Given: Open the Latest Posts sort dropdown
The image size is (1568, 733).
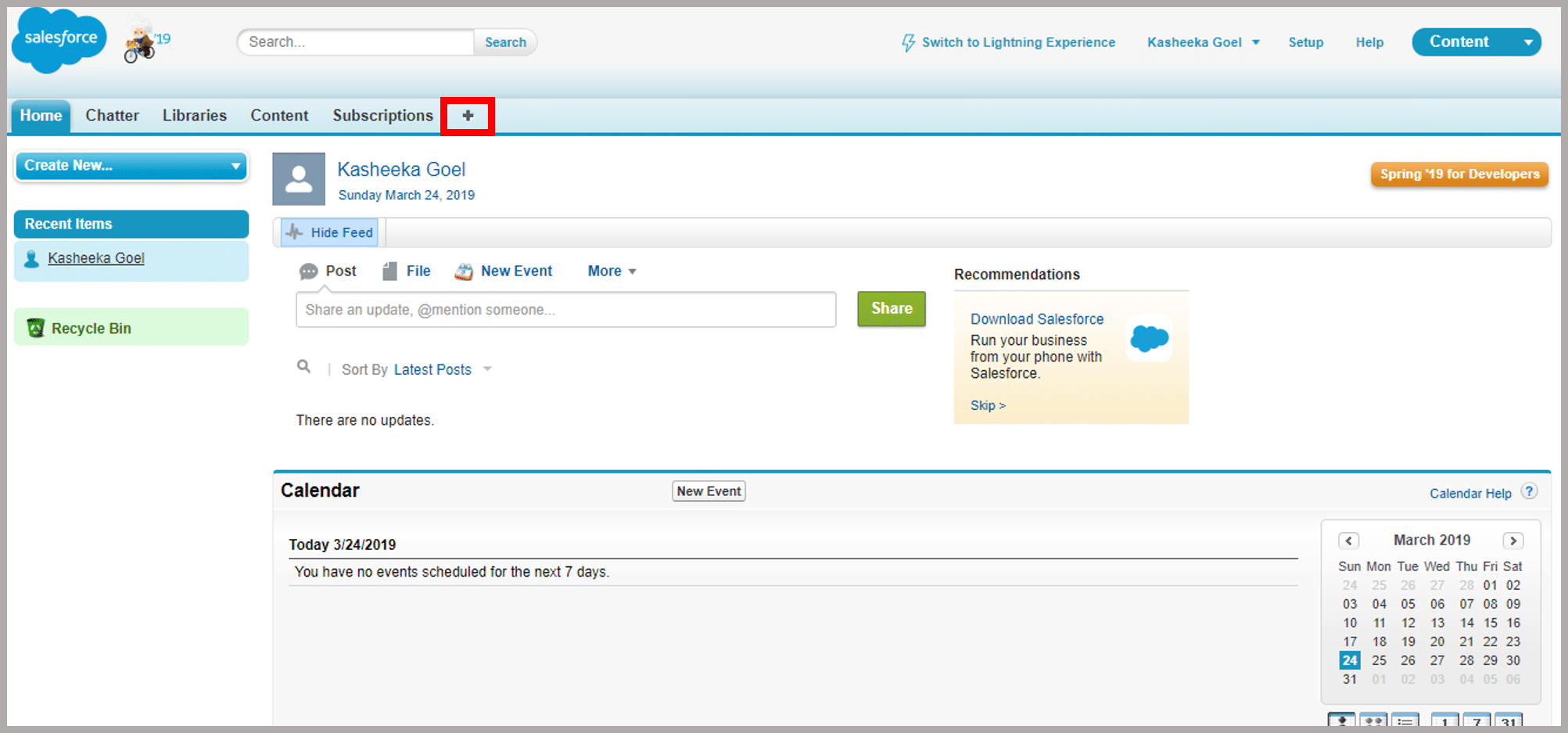Looking at the screenshot, I should click(x=443, y=369).
